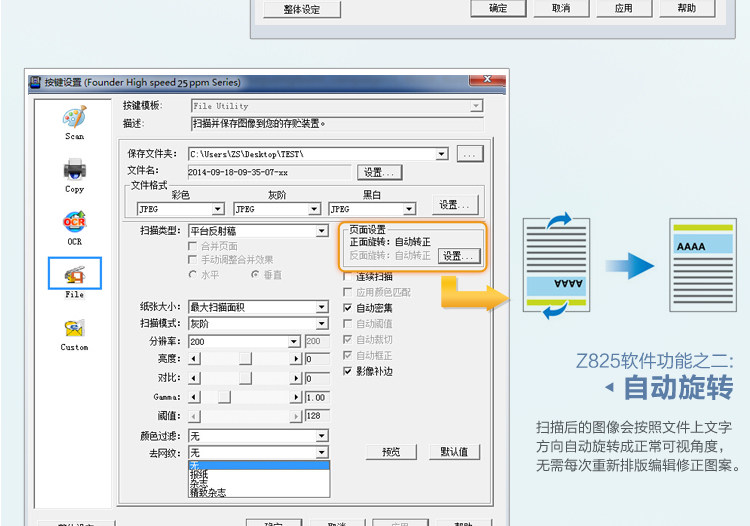The width and height of the screenshot is (750, 526).
Task: Select the File button icon
Action: coord(75,274)
